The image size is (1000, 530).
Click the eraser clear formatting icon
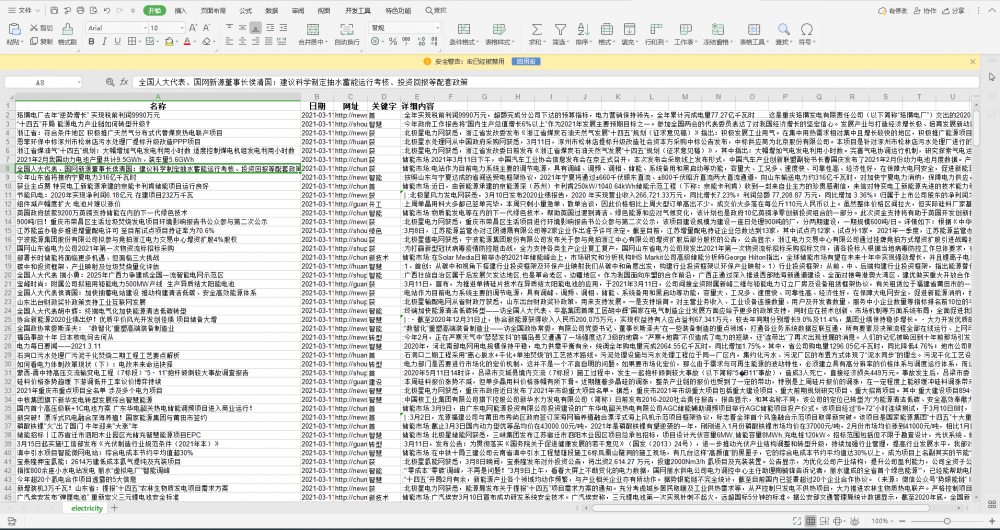click(x=205, y=42)
